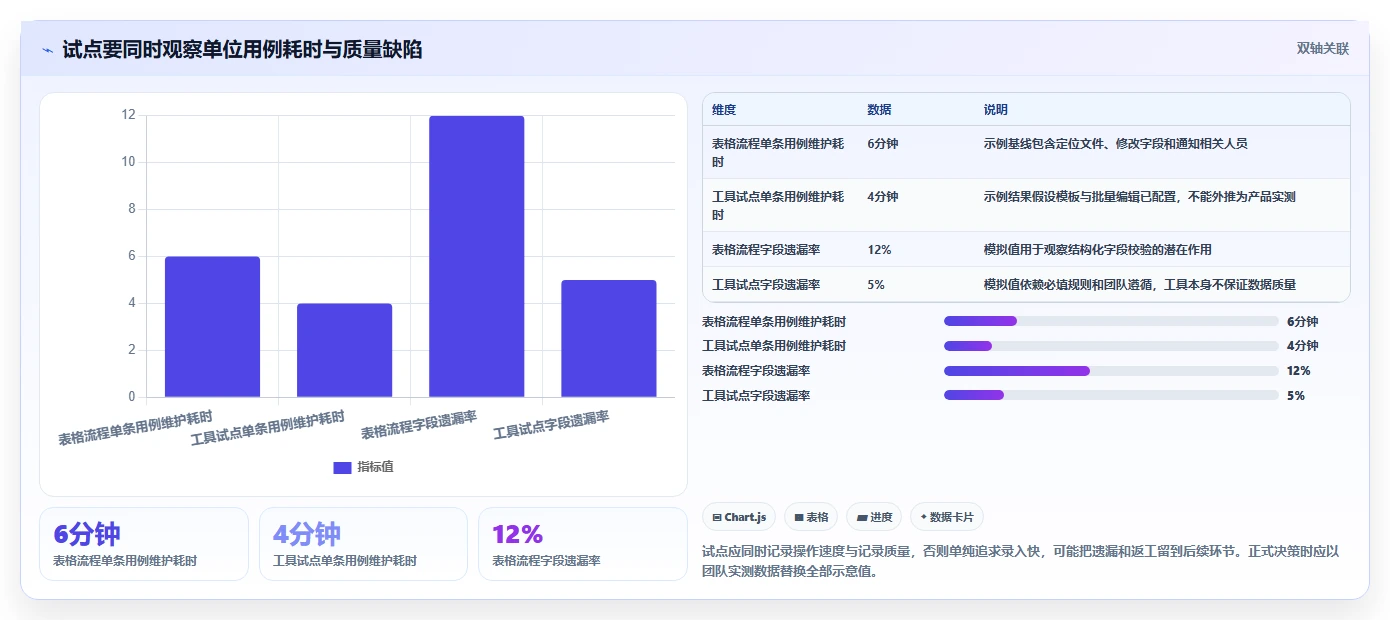Click the 工具试点单条用例维护耗时 chart bar
Screen dimensions: 1390x620
(x=344, y=350)
